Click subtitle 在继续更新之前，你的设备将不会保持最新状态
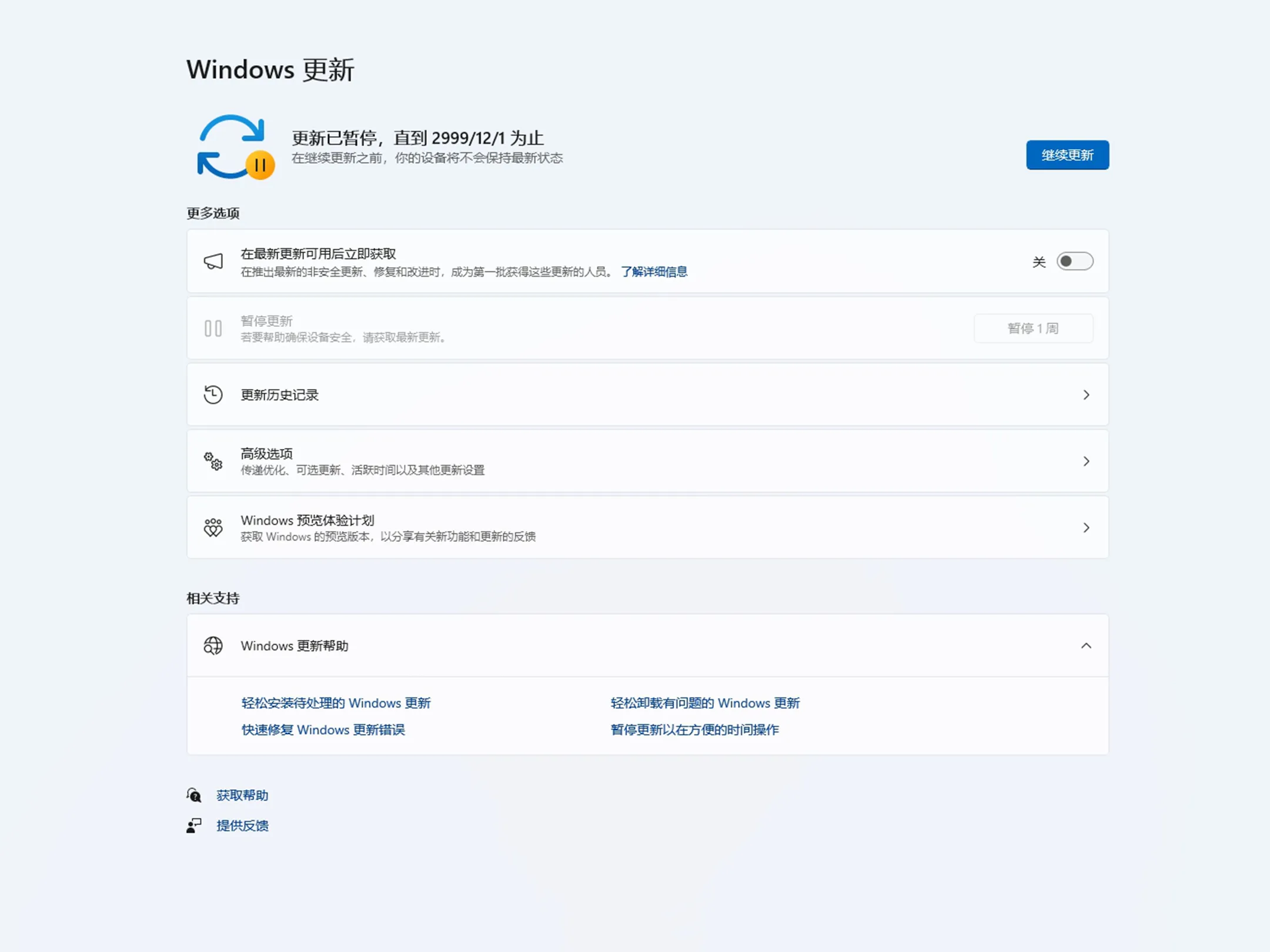 (x=427, y=157)
